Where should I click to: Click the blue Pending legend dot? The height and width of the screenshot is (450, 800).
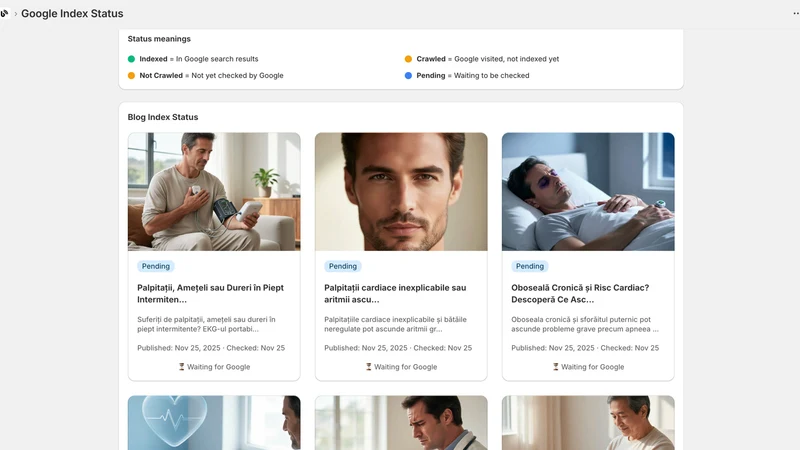(x=408, y=76)
